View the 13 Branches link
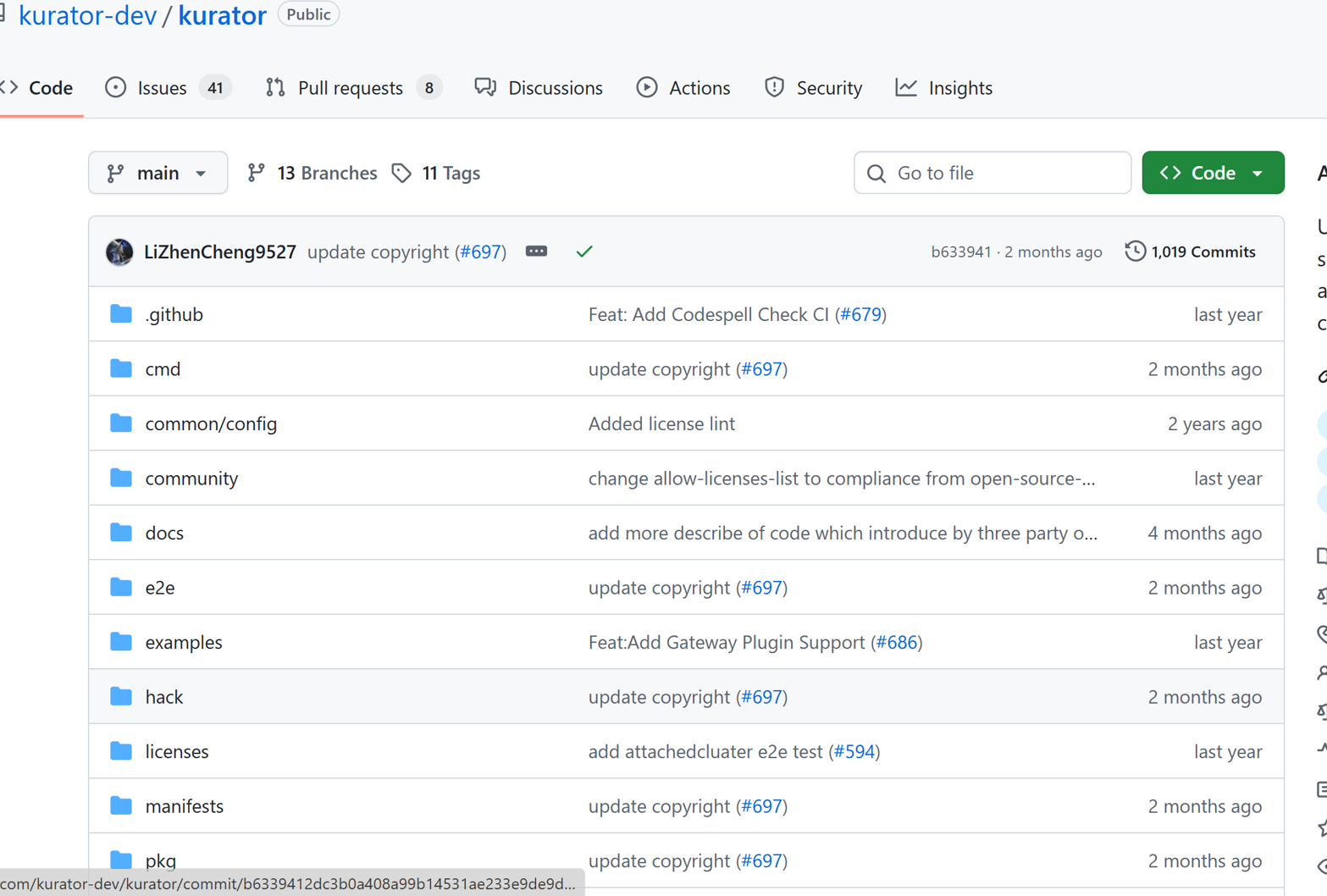The height and width of the screenshot is (896, 1327). 312,173
